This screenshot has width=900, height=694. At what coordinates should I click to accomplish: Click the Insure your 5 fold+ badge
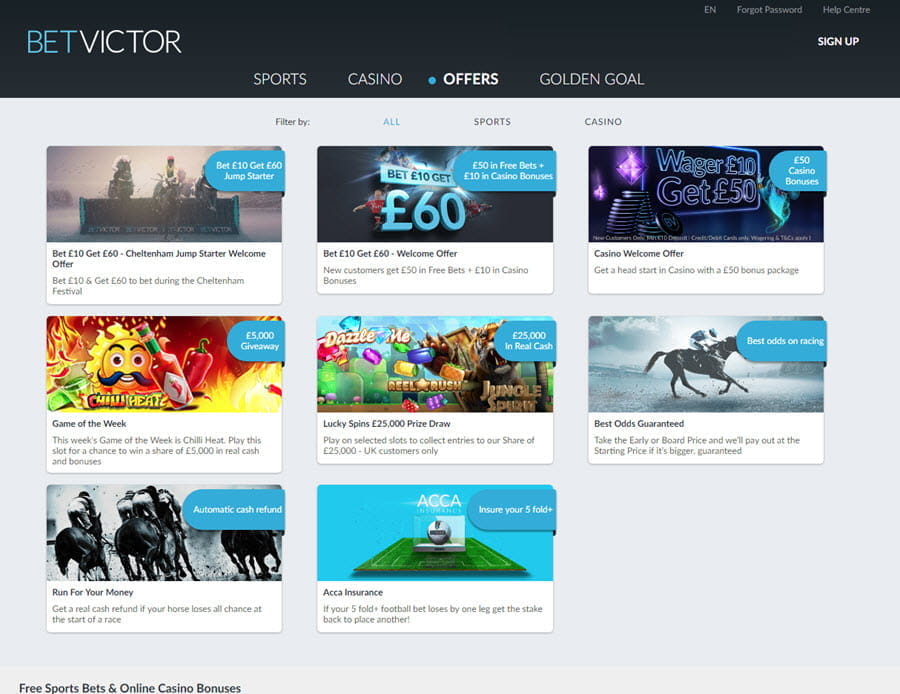[514, 509]
